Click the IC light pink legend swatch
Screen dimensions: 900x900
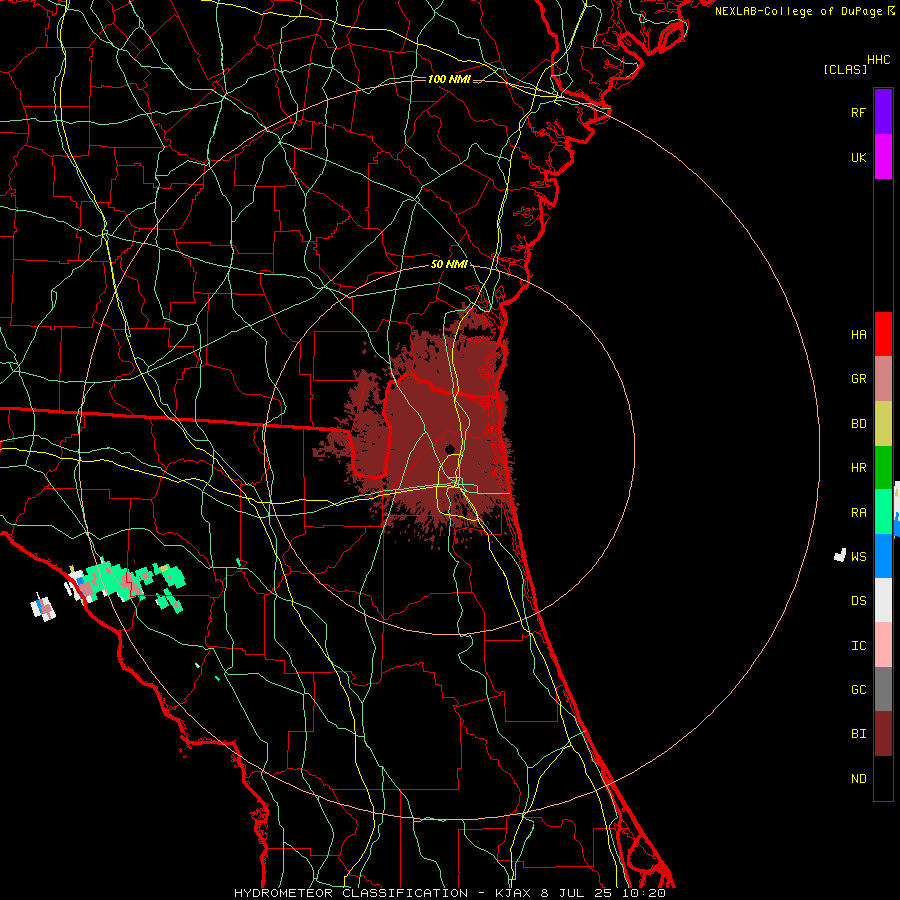[883, 645]
